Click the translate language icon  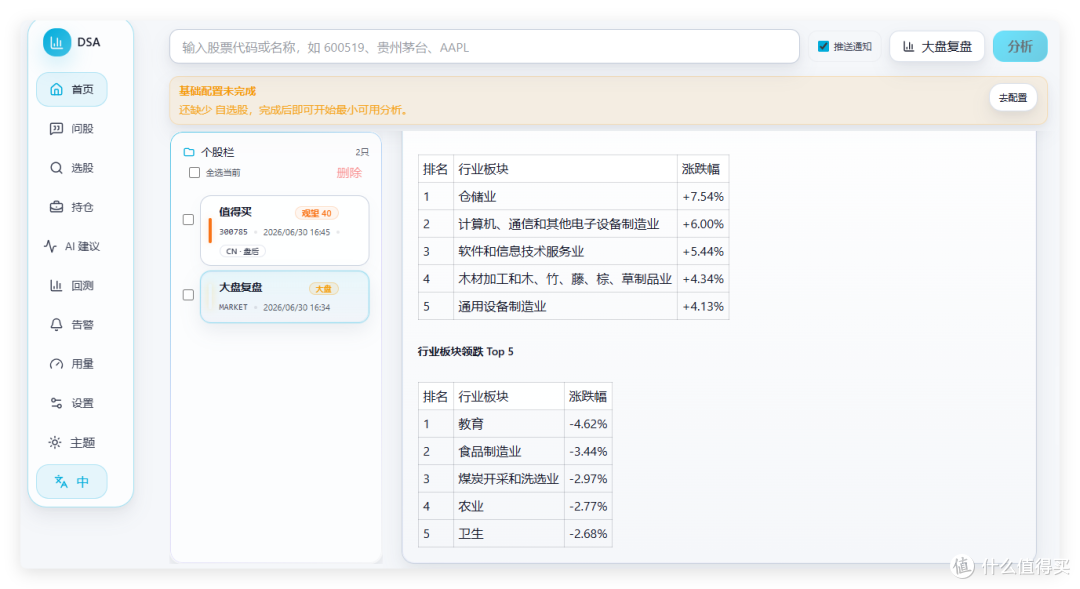coord(61,482)
